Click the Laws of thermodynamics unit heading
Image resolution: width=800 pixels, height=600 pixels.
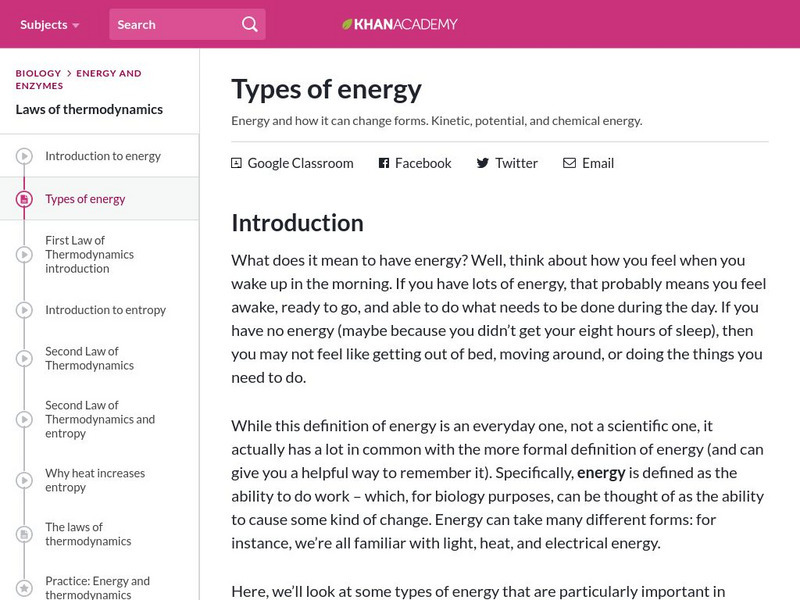89,110
